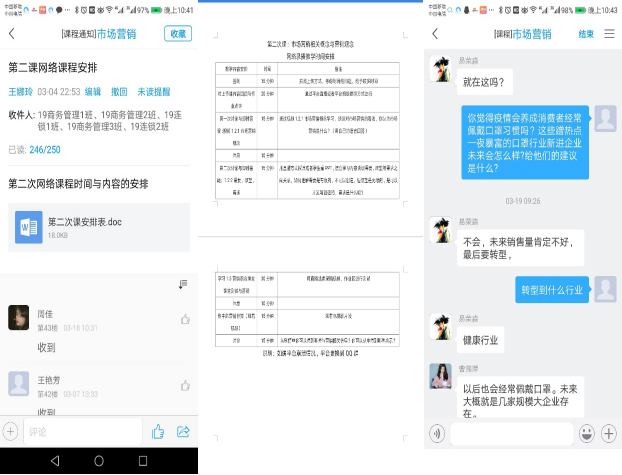
Task: Like 王艳芳's comment with thumbs-up
Action: [185, 383]
